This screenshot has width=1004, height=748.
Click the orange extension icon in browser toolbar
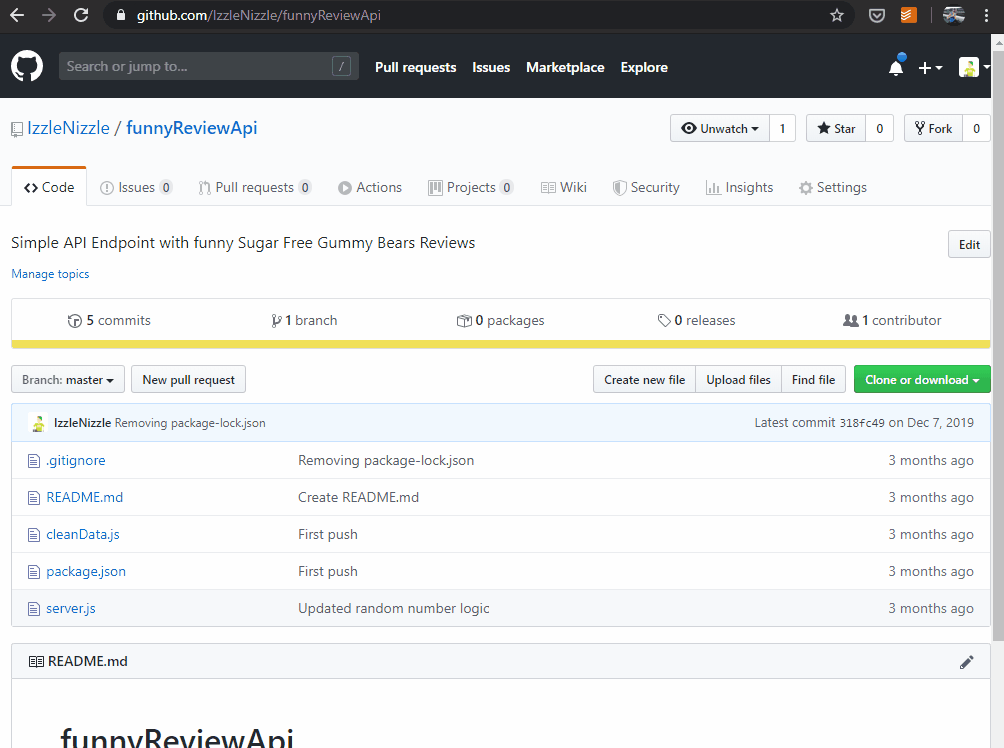pyautogui.click(x=909, y=15)
